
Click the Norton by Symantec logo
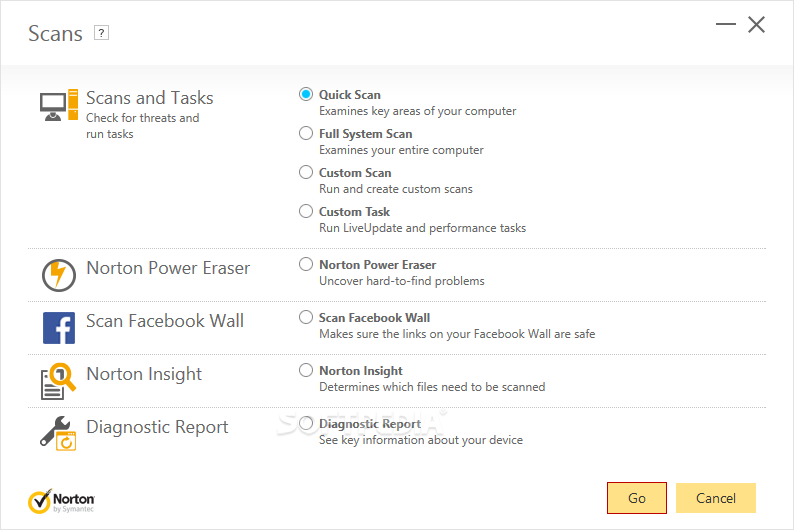[x=61, y=501]
